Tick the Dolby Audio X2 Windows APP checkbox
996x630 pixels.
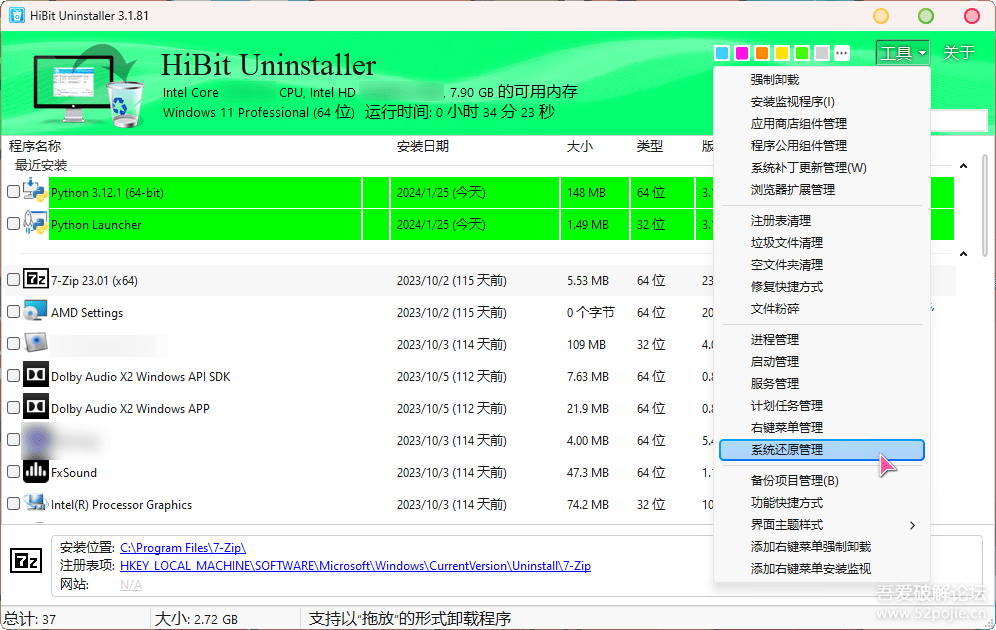pyautogui.click(x=13, y=407)
